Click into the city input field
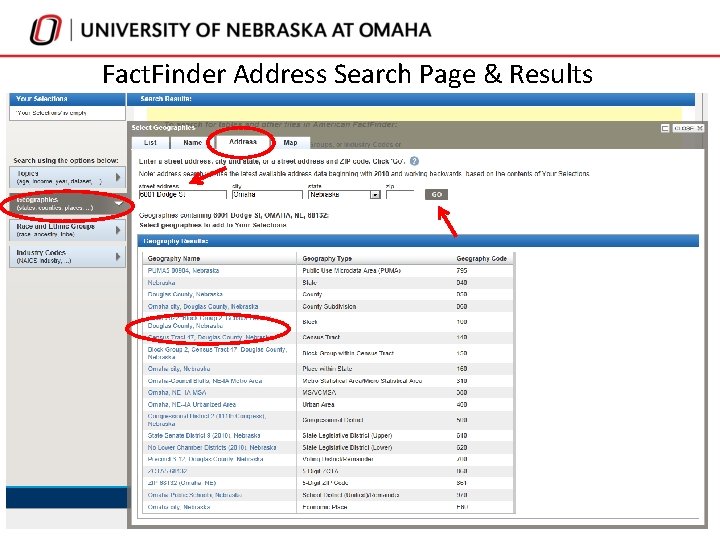The width and height of the screenshot is (720, 540). point(267,195)
